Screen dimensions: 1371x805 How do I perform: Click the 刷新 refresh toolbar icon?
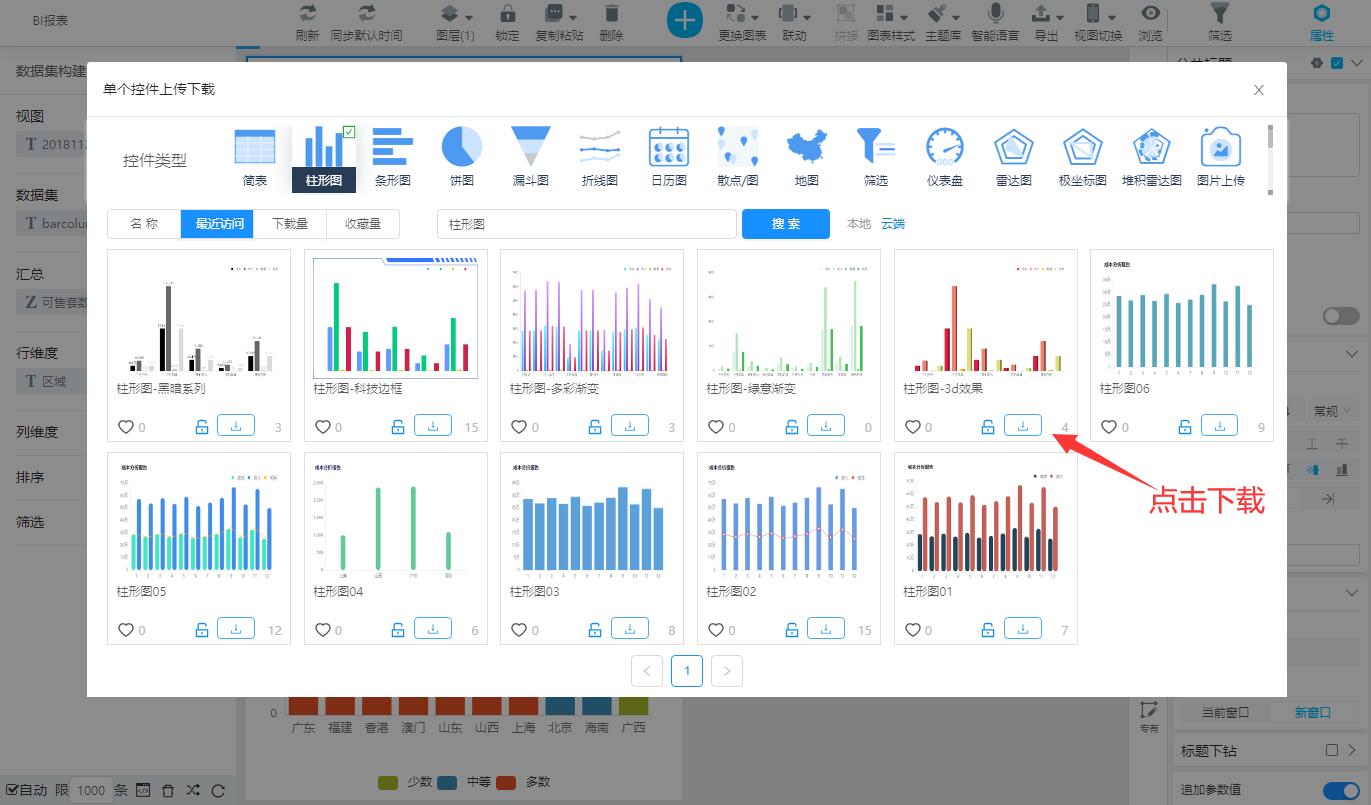(307, 14)
